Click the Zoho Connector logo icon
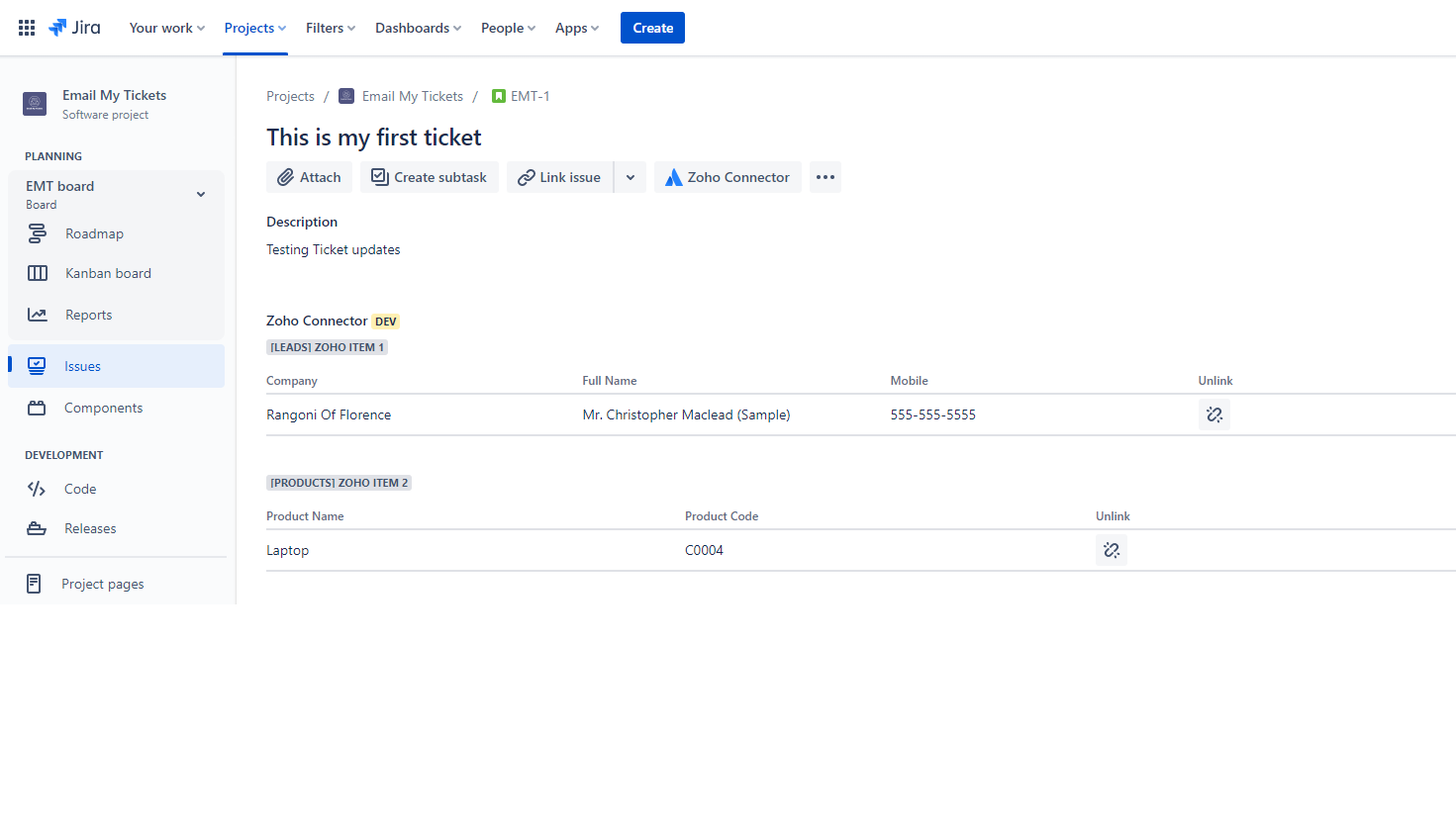This screenshot has height=828, width=1456. coord(673,177)
